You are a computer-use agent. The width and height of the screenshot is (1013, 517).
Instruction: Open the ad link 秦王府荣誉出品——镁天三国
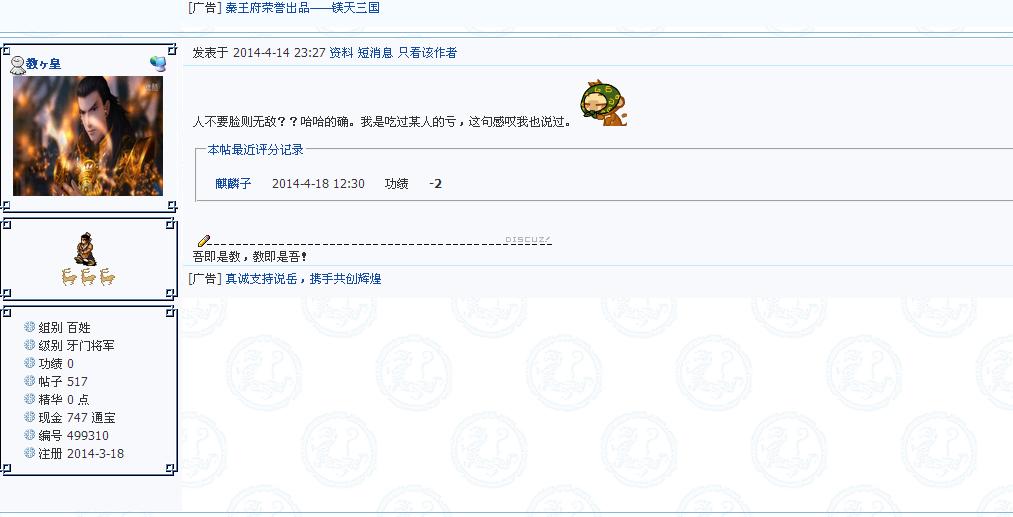click(x=302, y=8)
